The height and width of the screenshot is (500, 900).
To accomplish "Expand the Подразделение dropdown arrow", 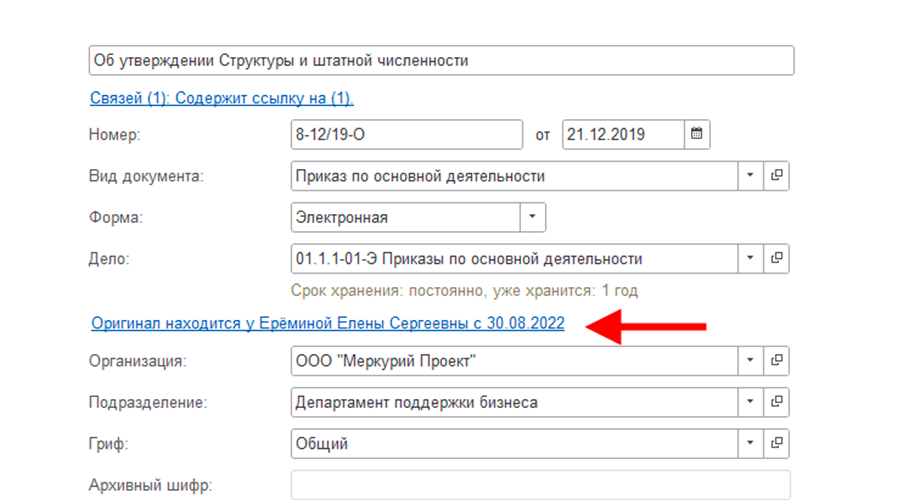I will coord(750,402).
